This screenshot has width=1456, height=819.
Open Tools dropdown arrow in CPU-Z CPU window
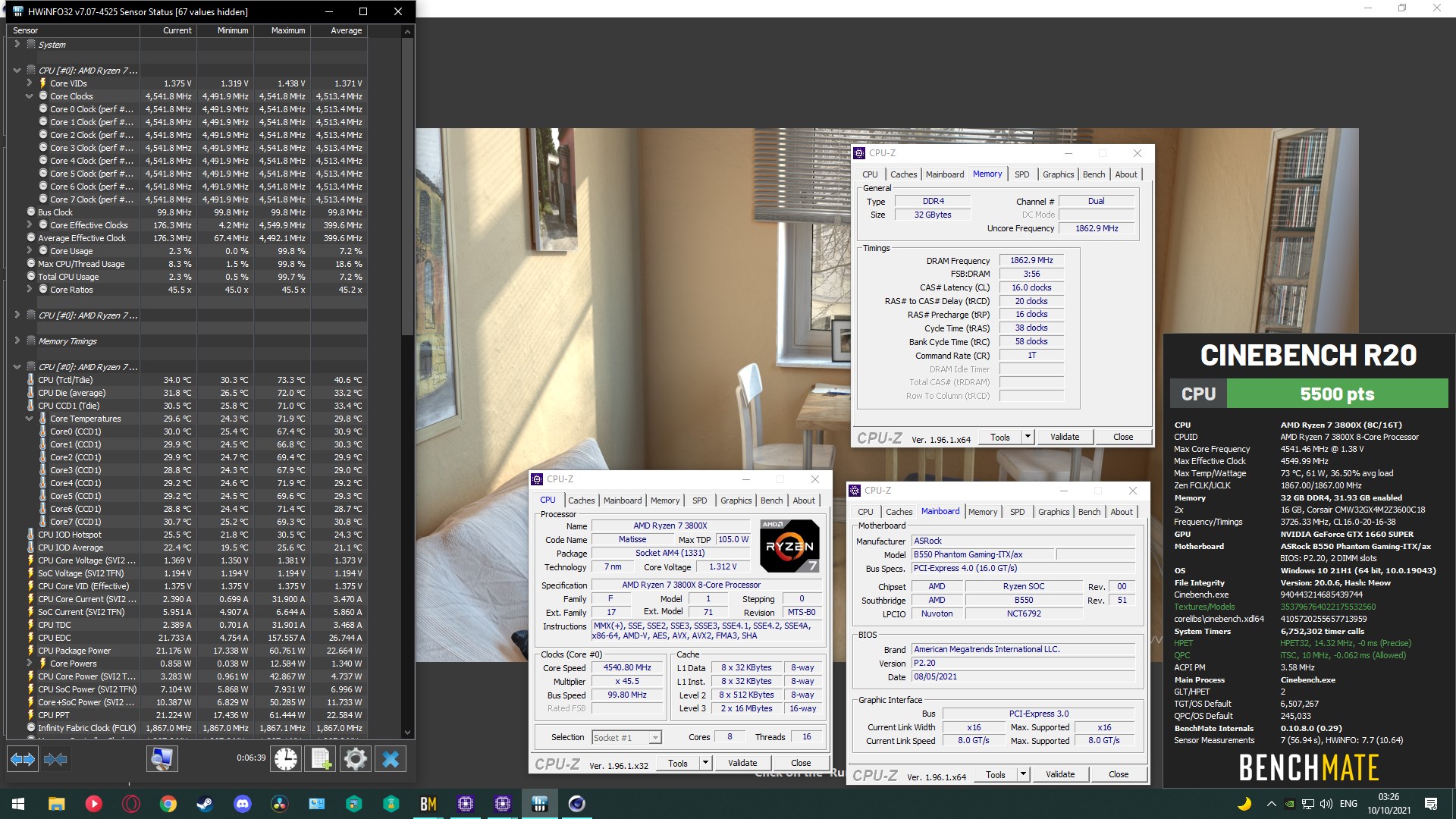705,763
